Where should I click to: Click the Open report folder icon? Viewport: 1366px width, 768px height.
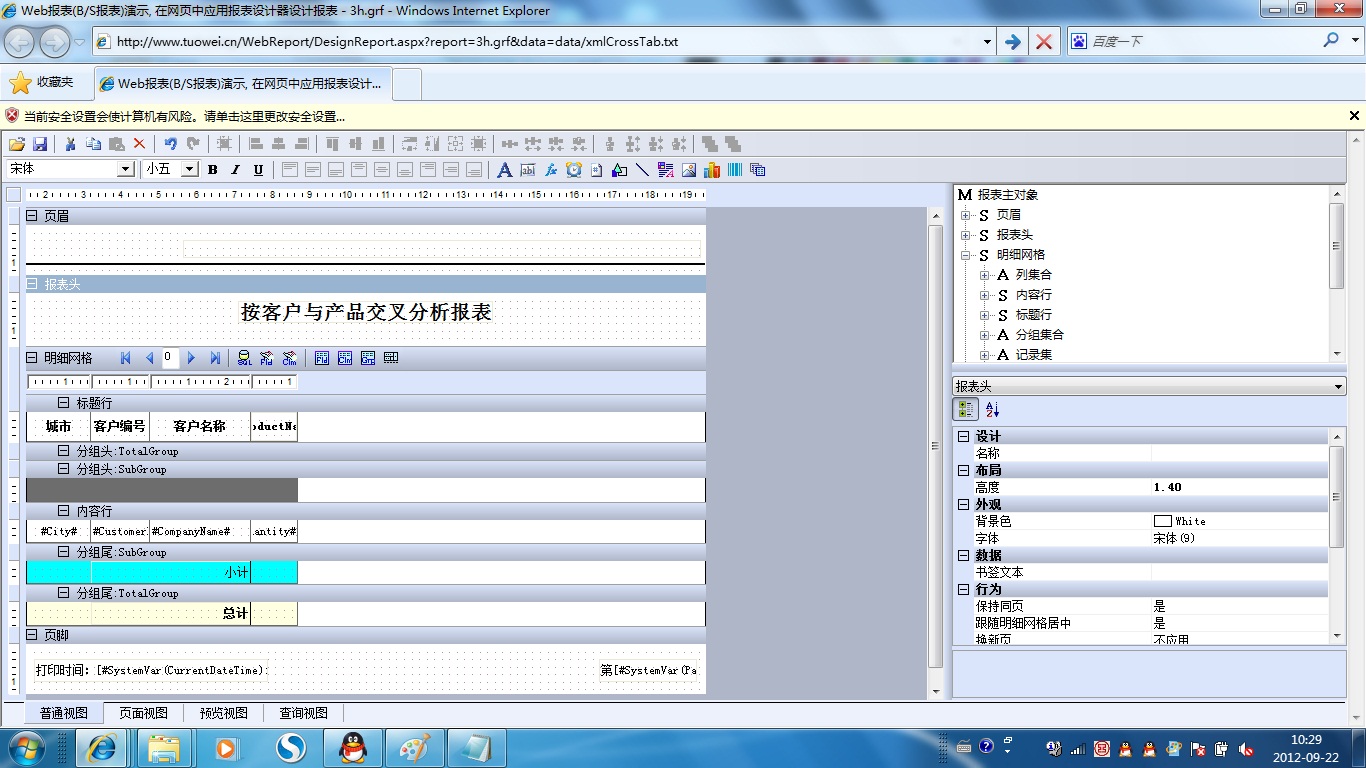17,144
